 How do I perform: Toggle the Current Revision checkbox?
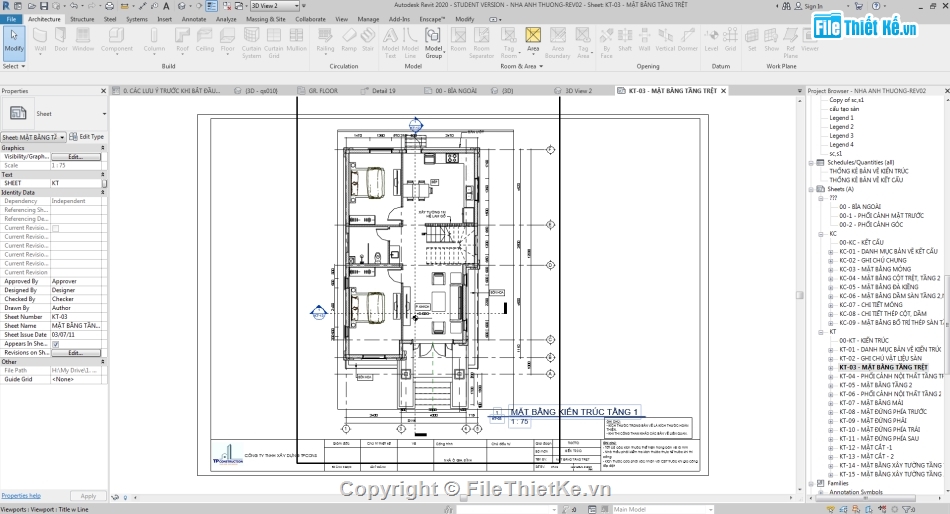coord(56,228)
